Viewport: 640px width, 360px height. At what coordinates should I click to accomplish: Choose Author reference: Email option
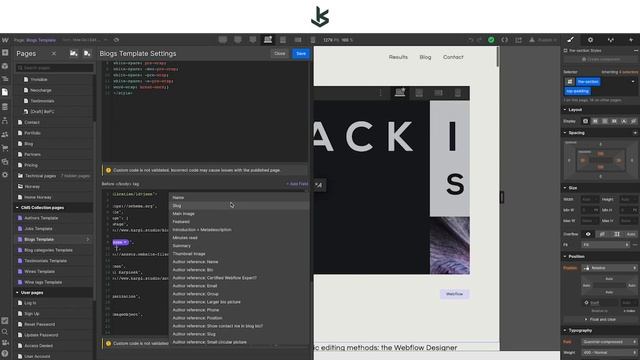(x=239, y=286)
